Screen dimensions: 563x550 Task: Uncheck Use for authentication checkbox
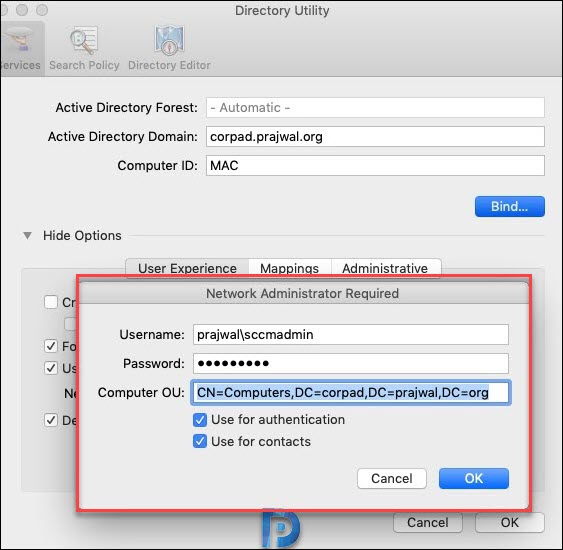200,420
